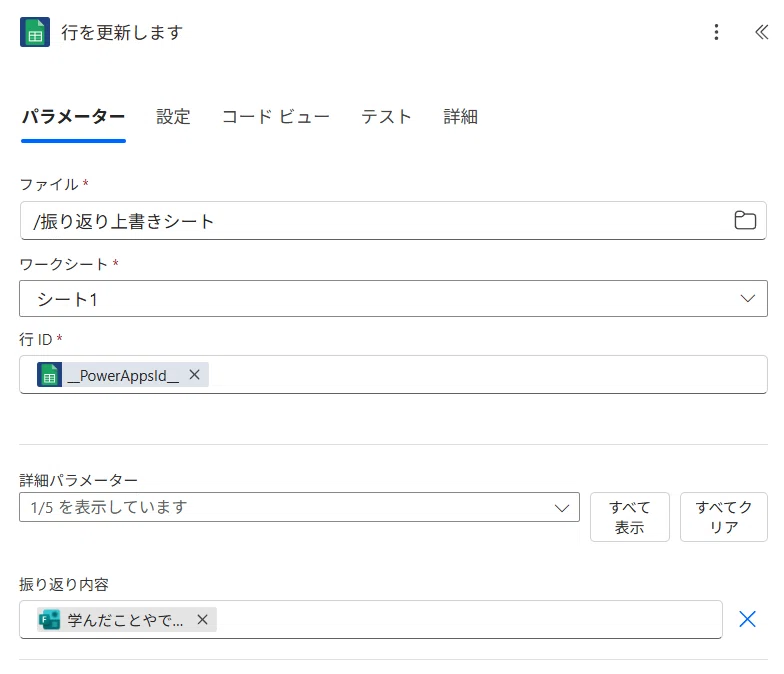784x674 pixels.
Task: Go to the テスト tab
Action: pos(386,117)
